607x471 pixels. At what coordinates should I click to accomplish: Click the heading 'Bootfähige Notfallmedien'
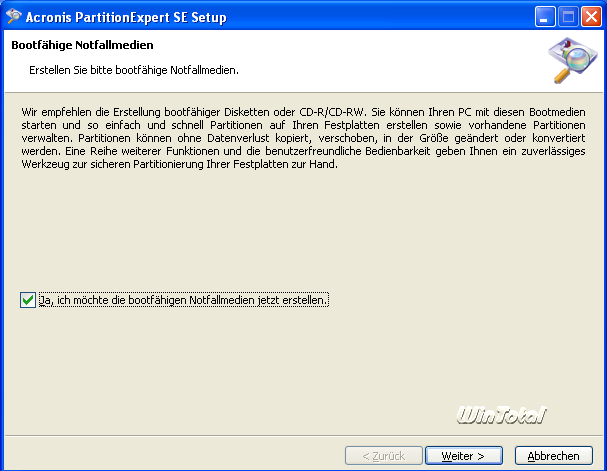[x=82, y=45]
